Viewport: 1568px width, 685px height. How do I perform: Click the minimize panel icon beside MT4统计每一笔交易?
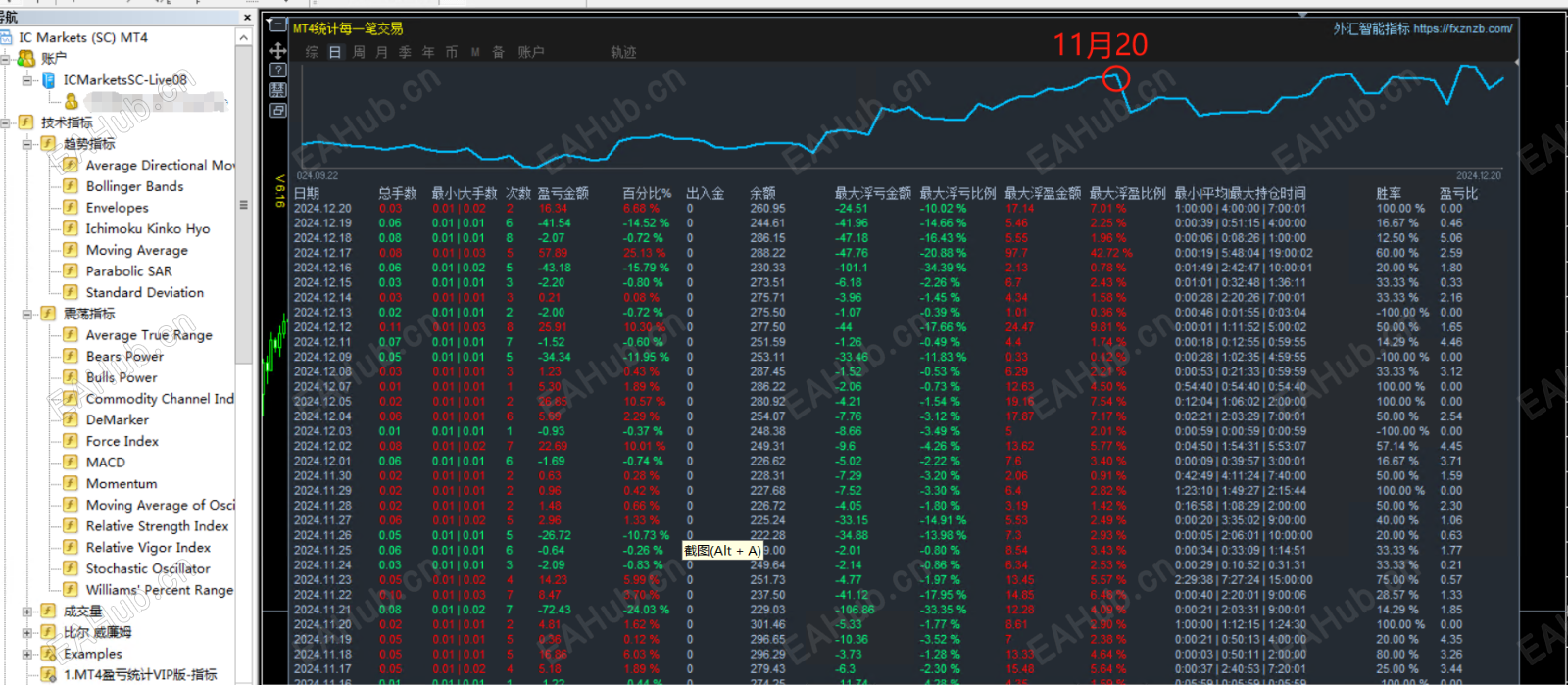tap(277, 25)
